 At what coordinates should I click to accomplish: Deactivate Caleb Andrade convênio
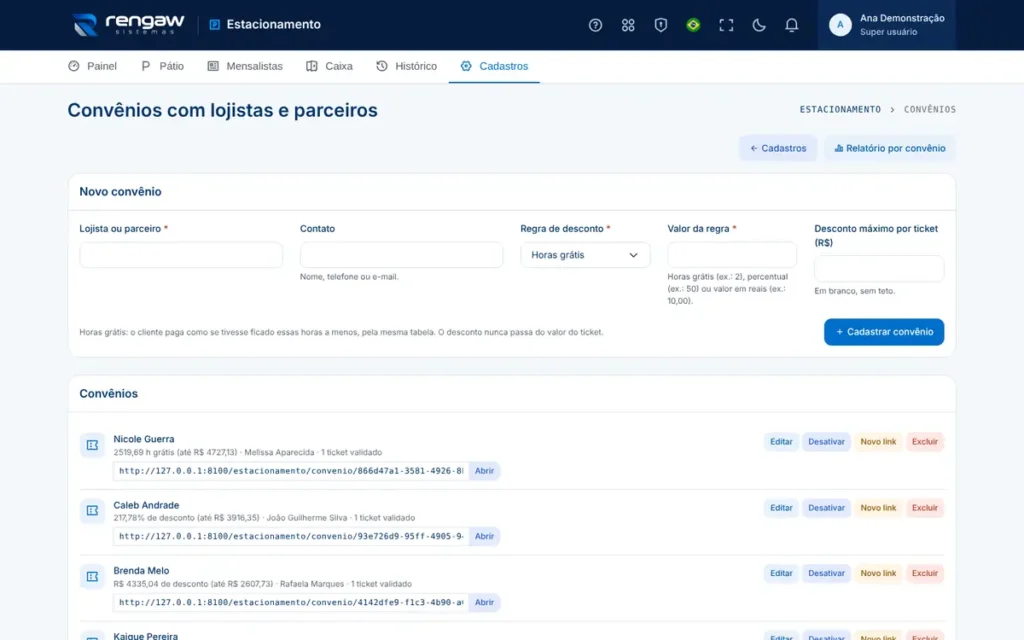[x=826, y=507]
